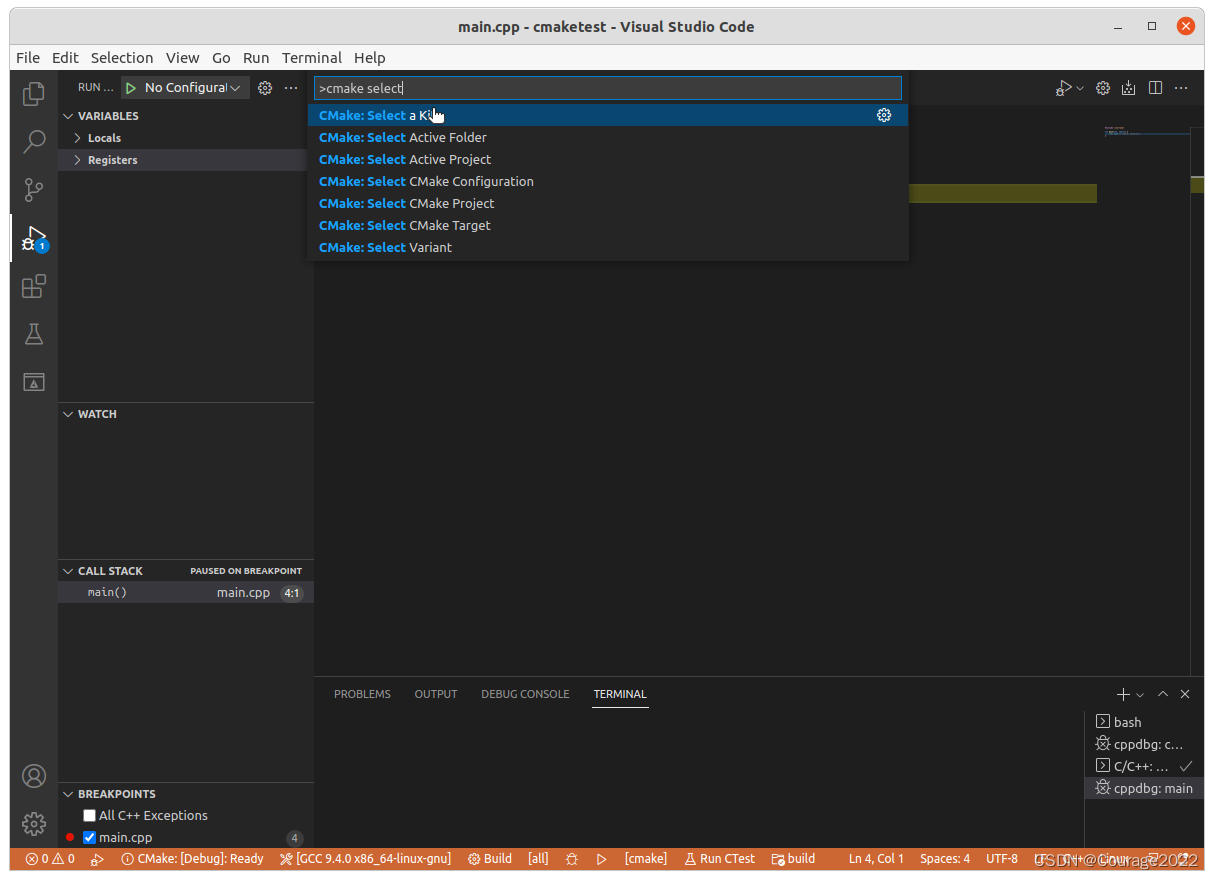
Task: Open the Run and Debug view
Action: pos(34,239)
